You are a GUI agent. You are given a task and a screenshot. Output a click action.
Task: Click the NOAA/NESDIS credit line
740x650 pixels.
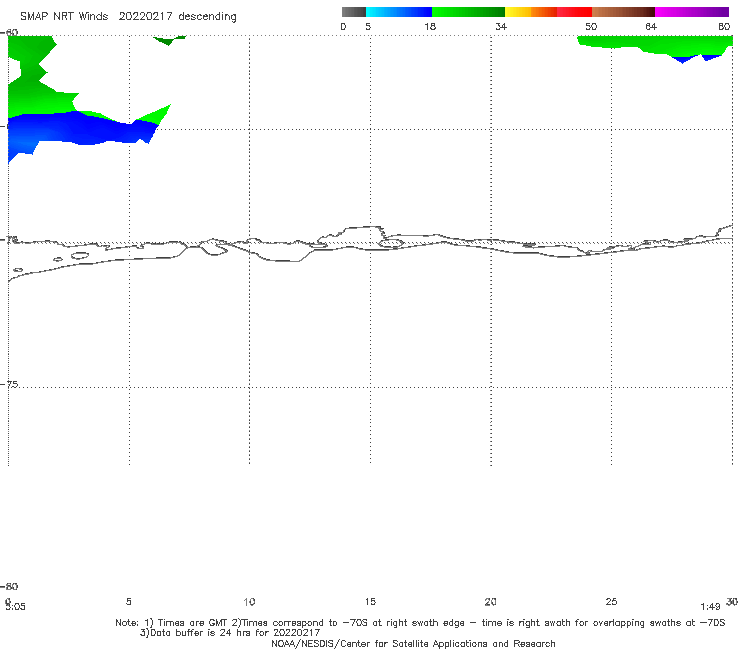413,643
